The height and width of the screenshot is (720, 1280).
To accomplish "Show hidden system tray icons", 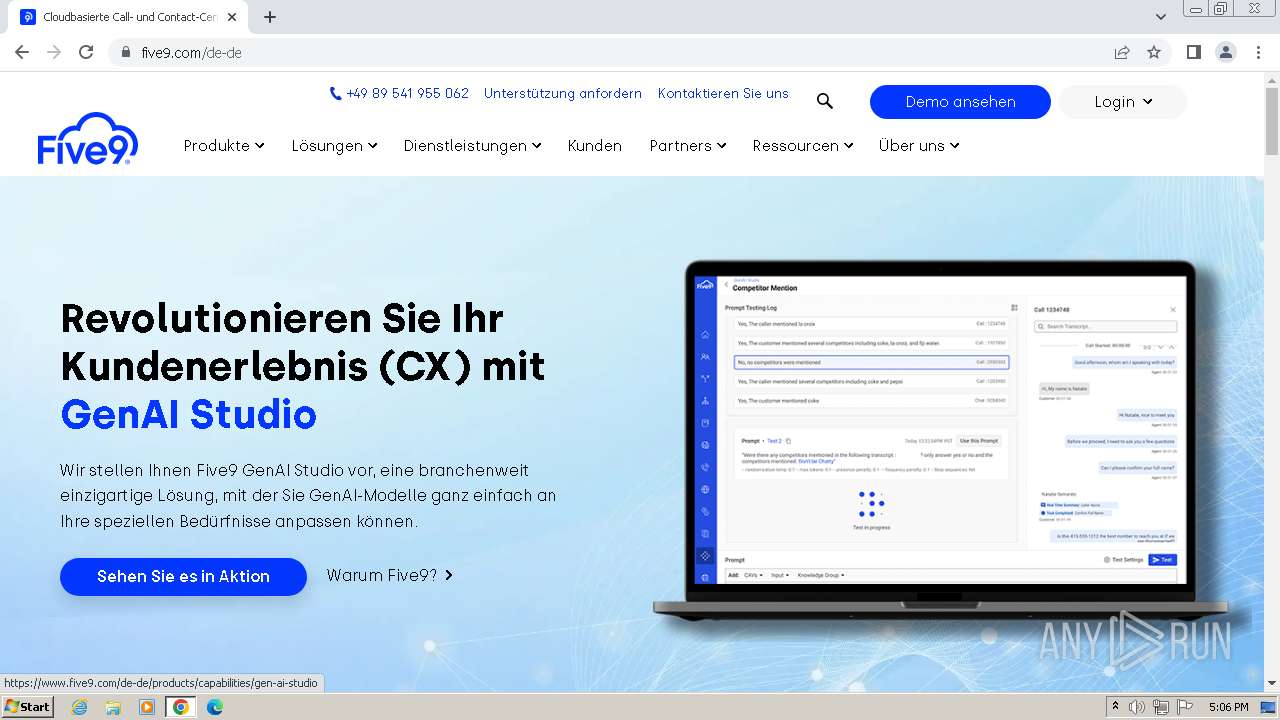I will pos(1116,707).
